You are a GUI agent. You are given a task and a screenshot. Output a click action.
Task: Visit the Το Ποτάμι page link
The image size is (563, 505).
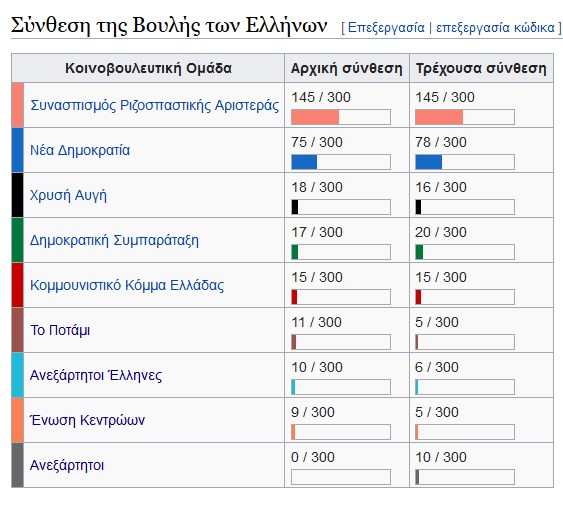[x=60, y=330]
